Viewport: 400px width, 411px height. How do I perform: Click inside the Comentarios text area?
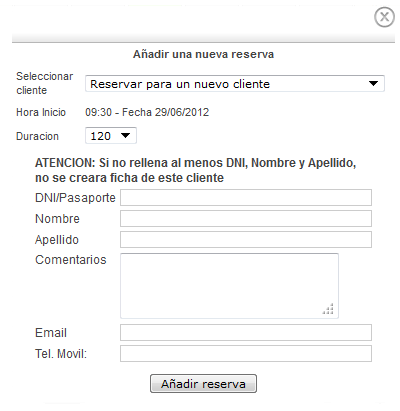click(229, 286)
